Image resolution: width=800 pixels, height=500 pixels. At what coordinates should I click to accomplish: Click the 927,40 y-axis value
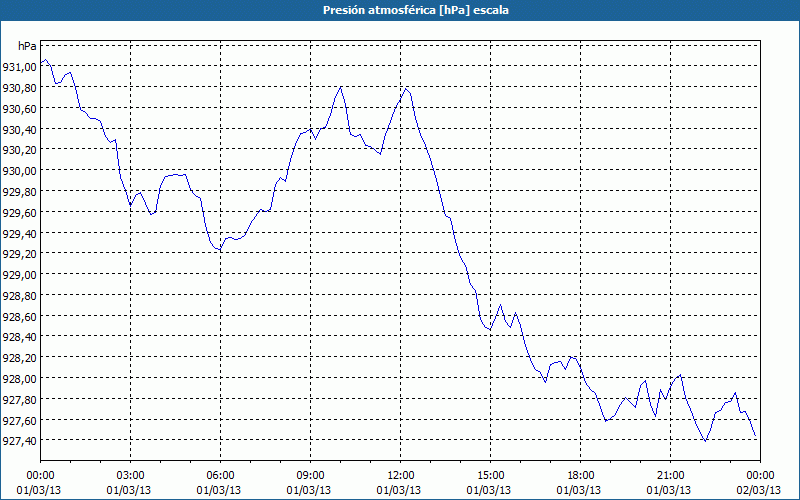point(19,440)
